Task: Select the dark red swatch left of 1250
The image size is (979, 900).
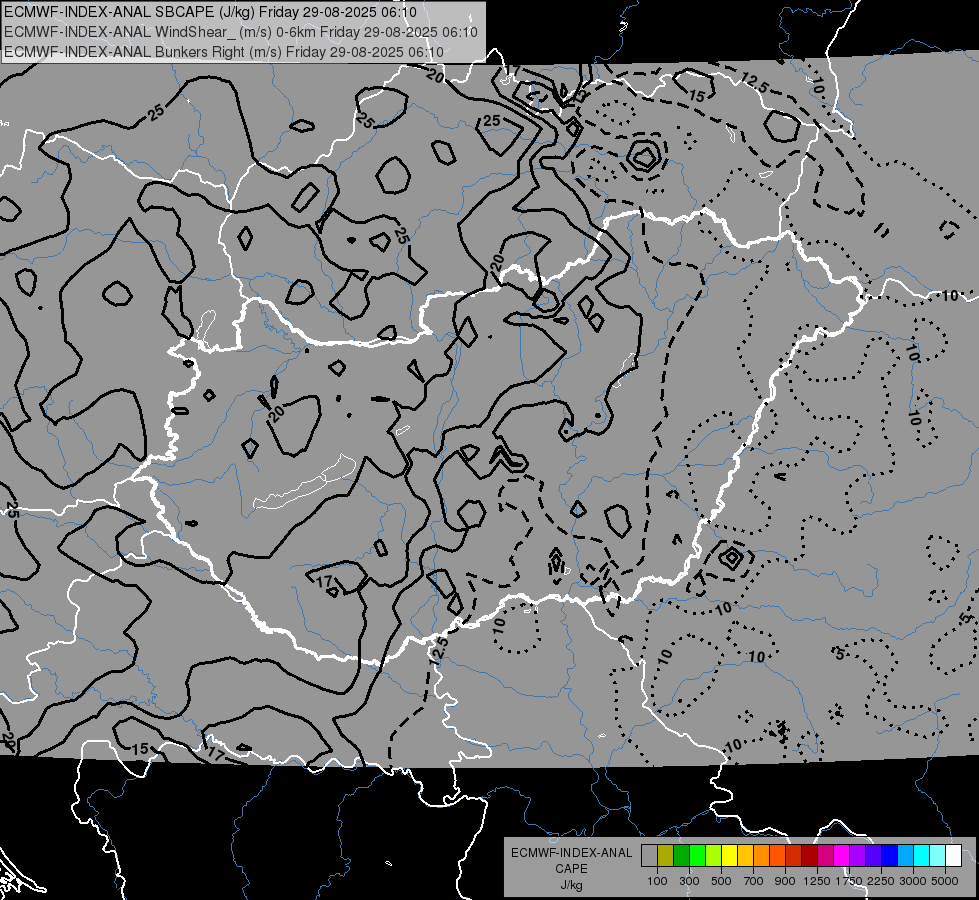Action: point(809,856)
